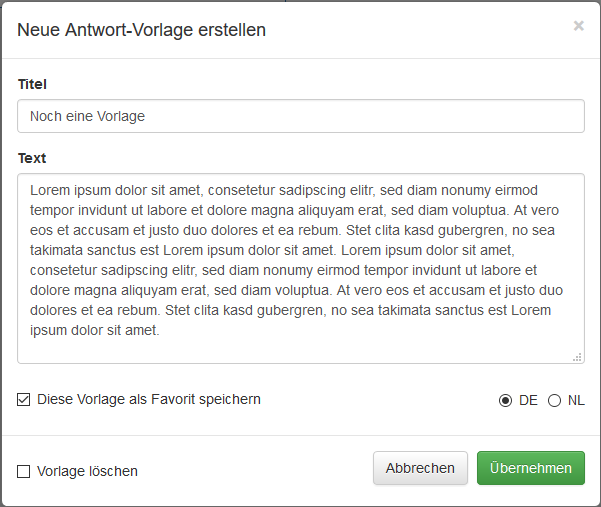
Task: Uncheck the favorite template checkbox
Action: [24, 400]
